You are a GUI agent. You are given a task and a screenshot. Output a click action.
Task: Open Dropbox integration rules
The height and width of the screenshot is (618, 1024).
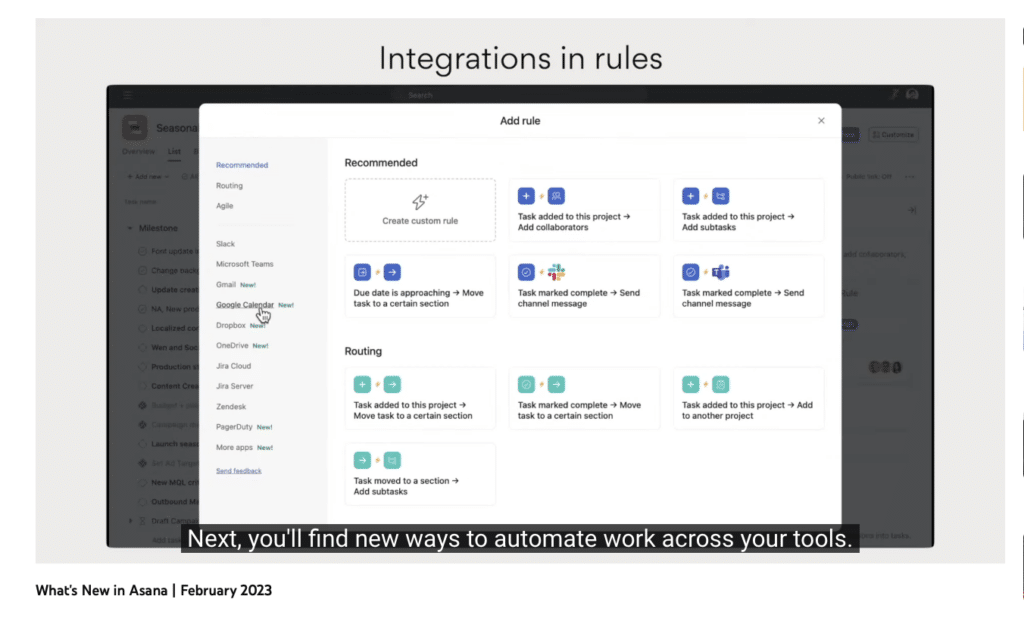coord(231,325)
